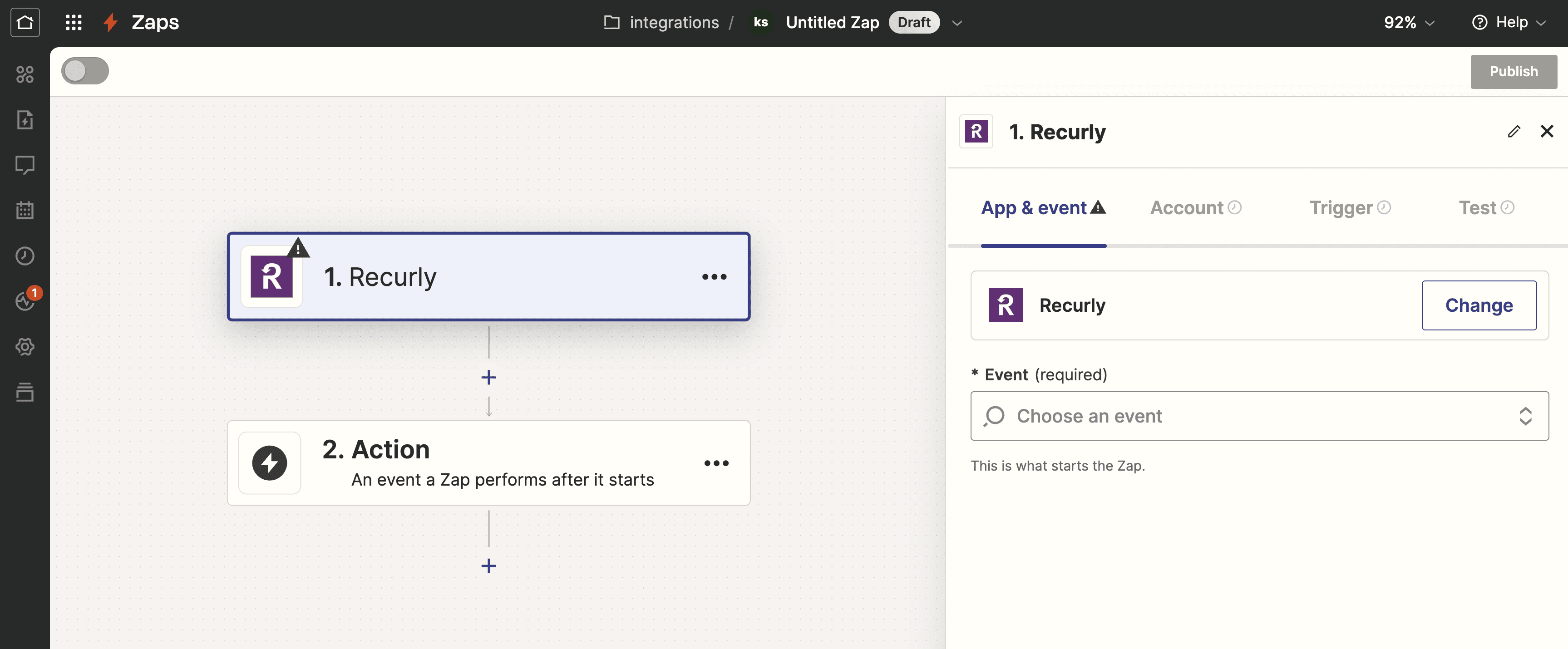
Task: Open the 92% zoom dropdown
Action: pyautogui.click(x=1409, y=23)
